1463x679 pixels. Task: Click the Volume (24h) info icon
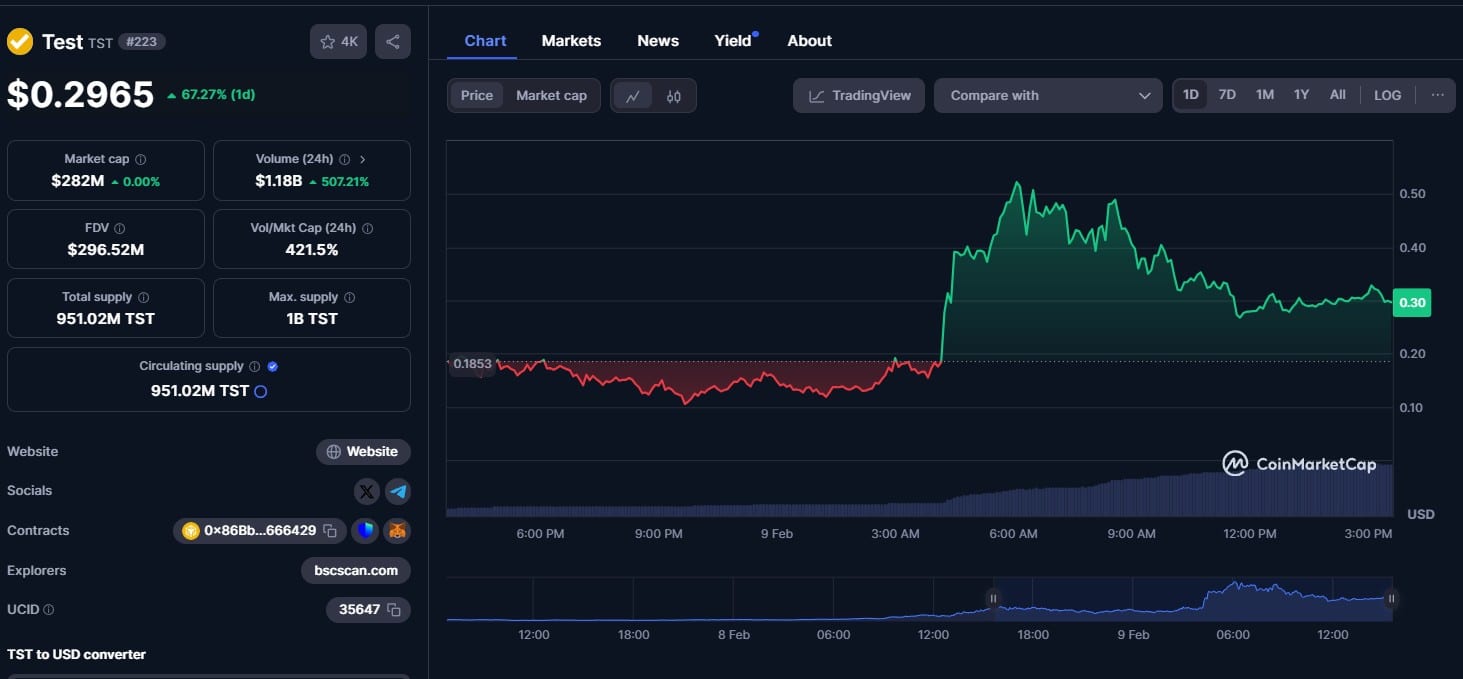pyautogui.click(x=344, y=159)
